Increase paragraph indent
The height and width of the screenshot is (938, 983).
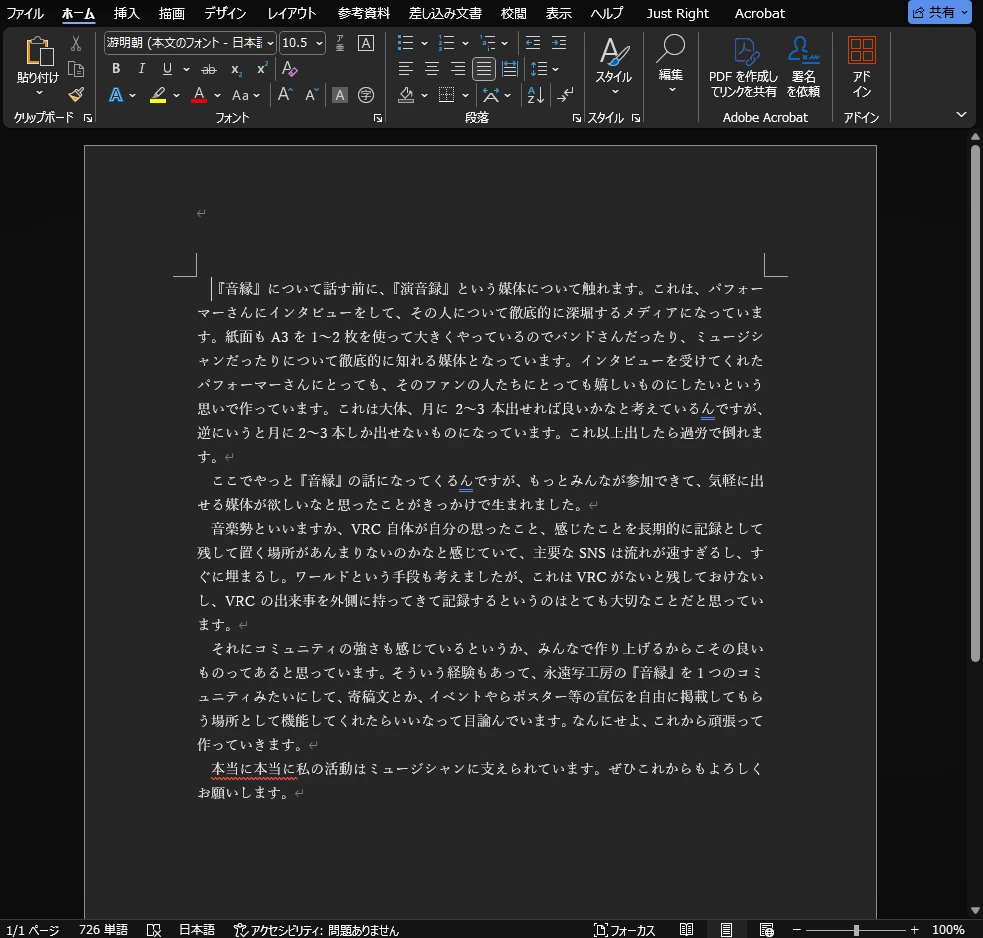pos(560,43)
